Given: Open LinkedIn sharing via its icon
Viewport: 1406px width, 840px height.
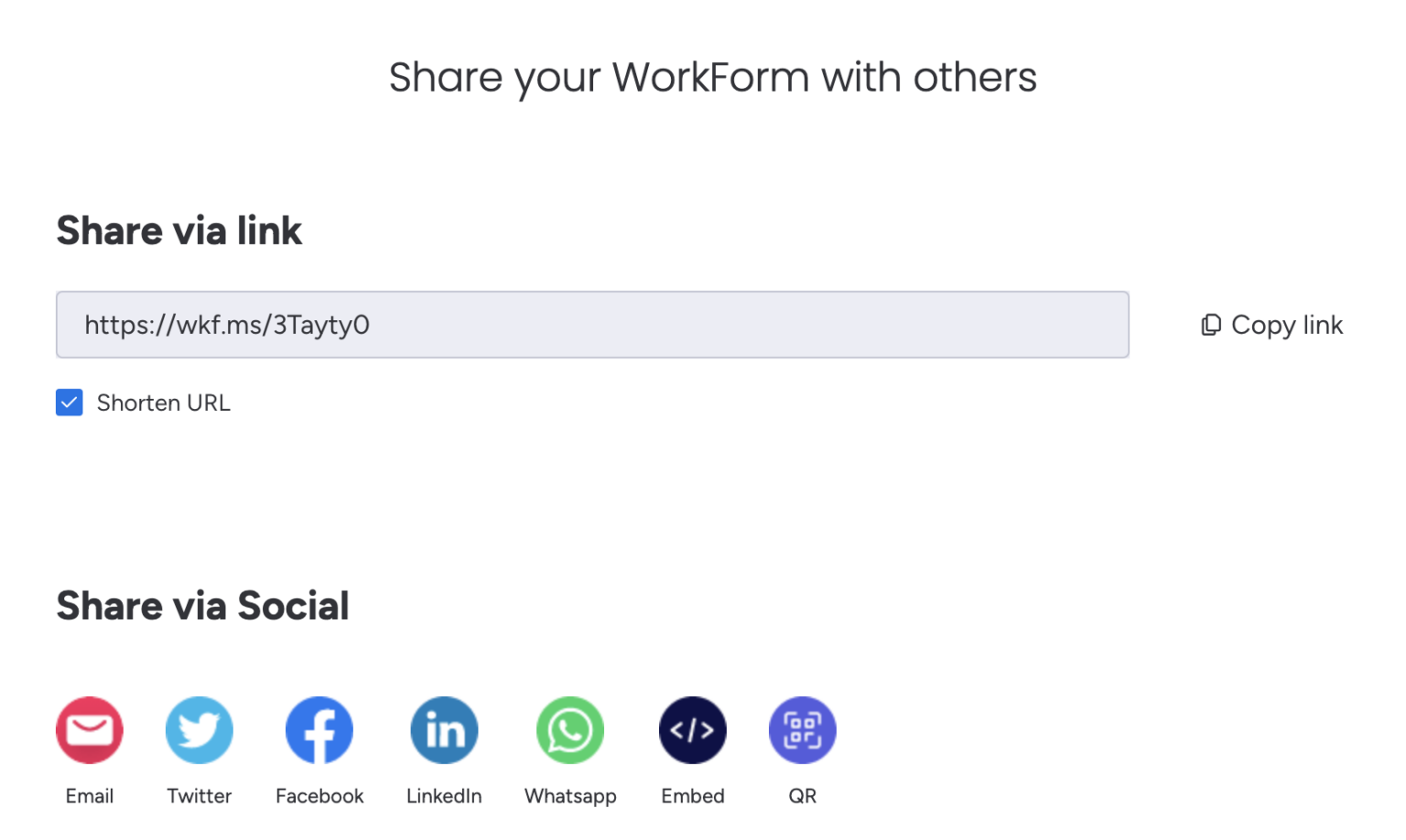Looking at the screenshot, I should click(444, 729).
